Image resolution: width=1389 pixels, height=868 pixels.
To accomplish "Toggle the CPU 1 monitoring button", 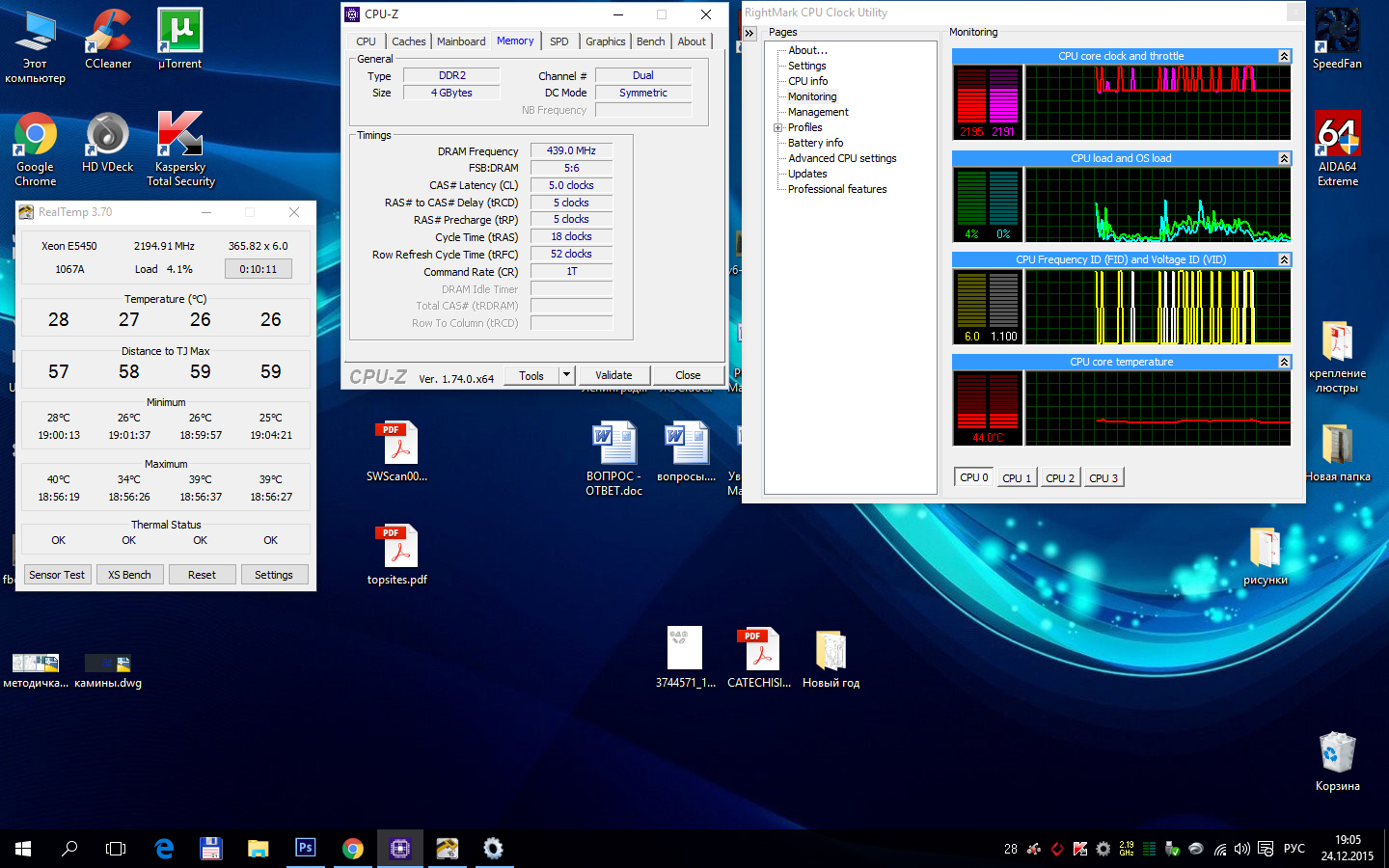I will point(1016,477).
